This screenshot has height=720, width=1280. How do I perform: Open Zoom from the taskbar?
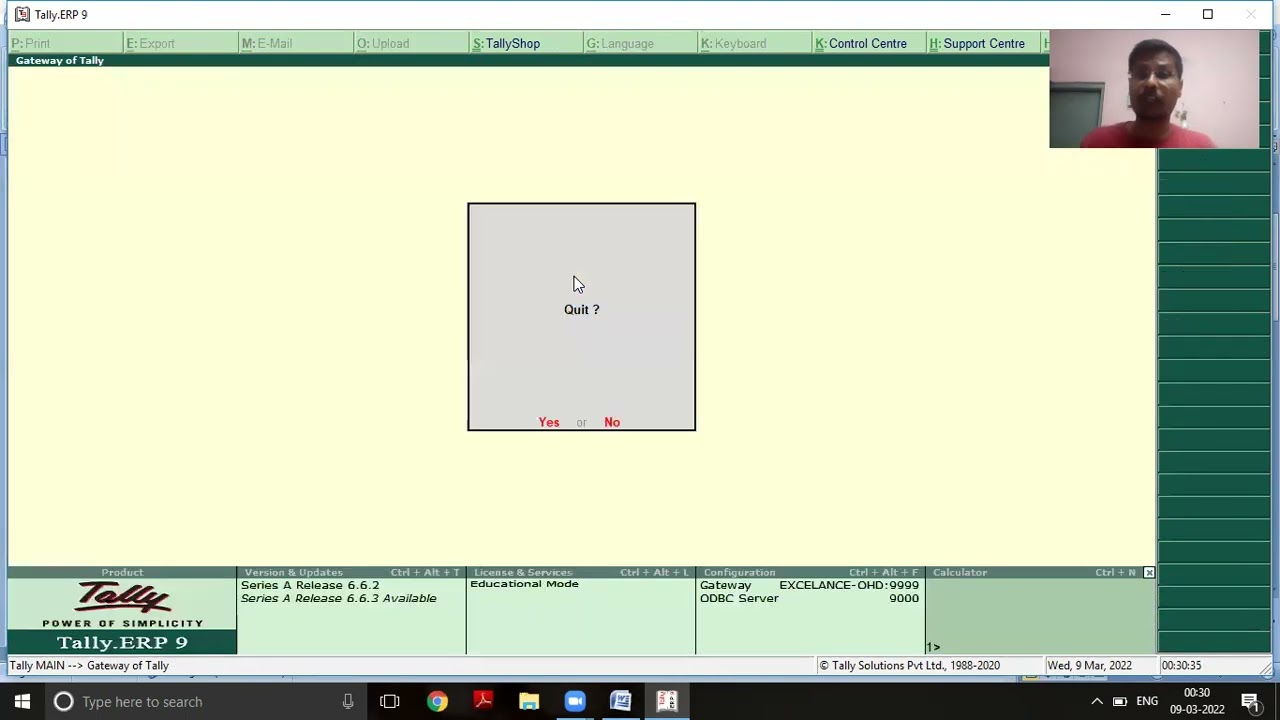[x=575, y=701]
